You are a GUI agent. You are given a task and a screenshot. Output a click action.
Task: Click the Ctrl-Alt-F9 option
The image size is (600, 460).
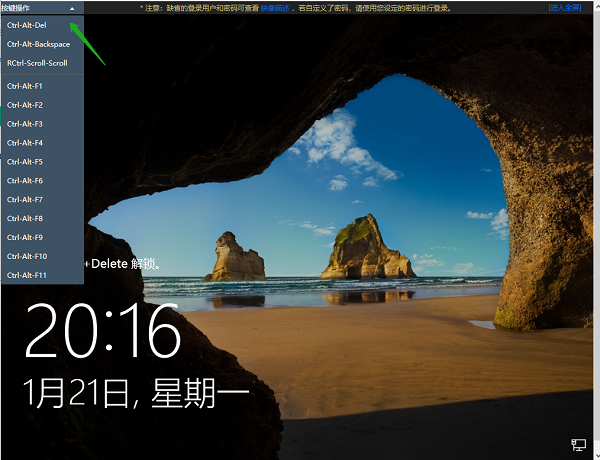(x=25, y=237)
